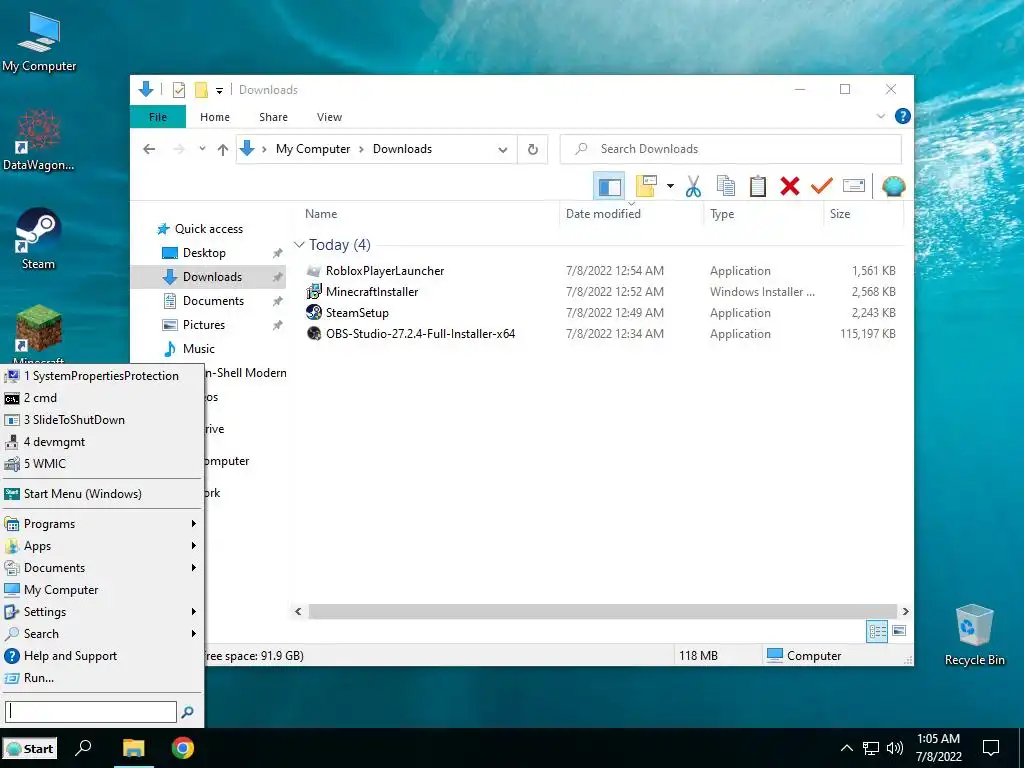Screen dimensions: 1024x768
Task: Sort by Name column header
Action: [321, 214]
